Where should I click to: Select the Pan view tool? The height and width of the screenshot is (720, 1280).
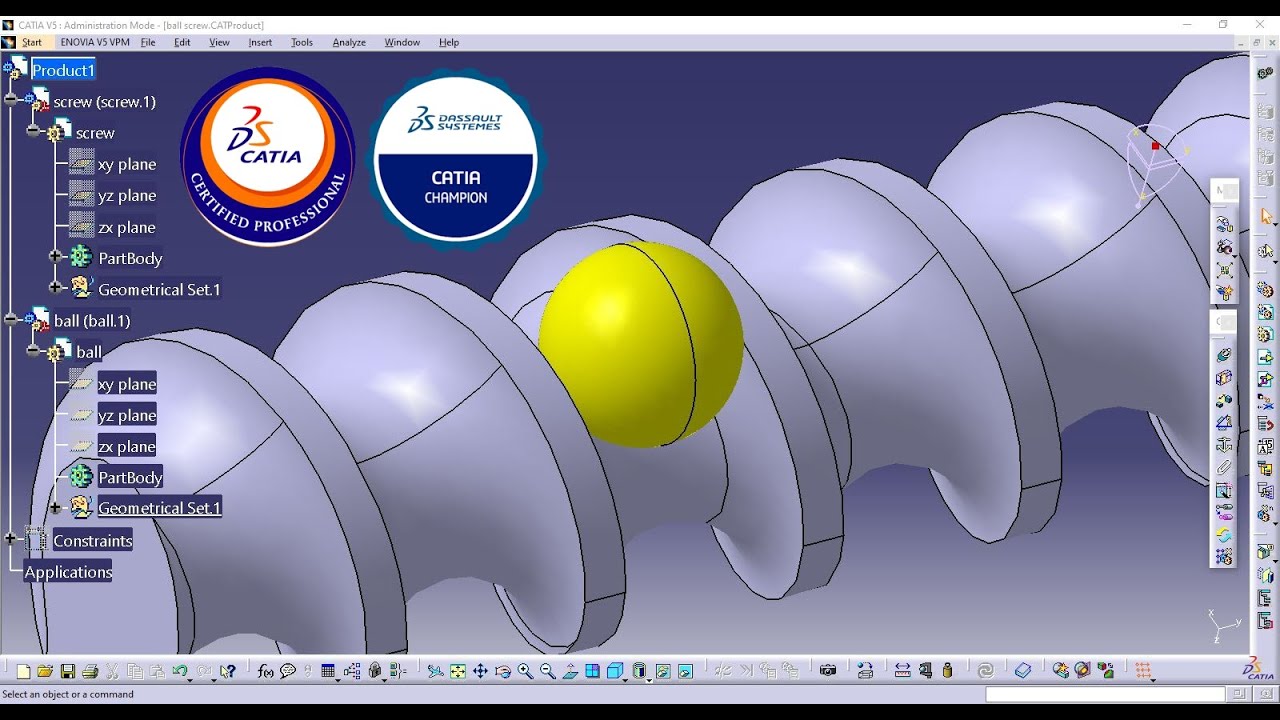480,671
